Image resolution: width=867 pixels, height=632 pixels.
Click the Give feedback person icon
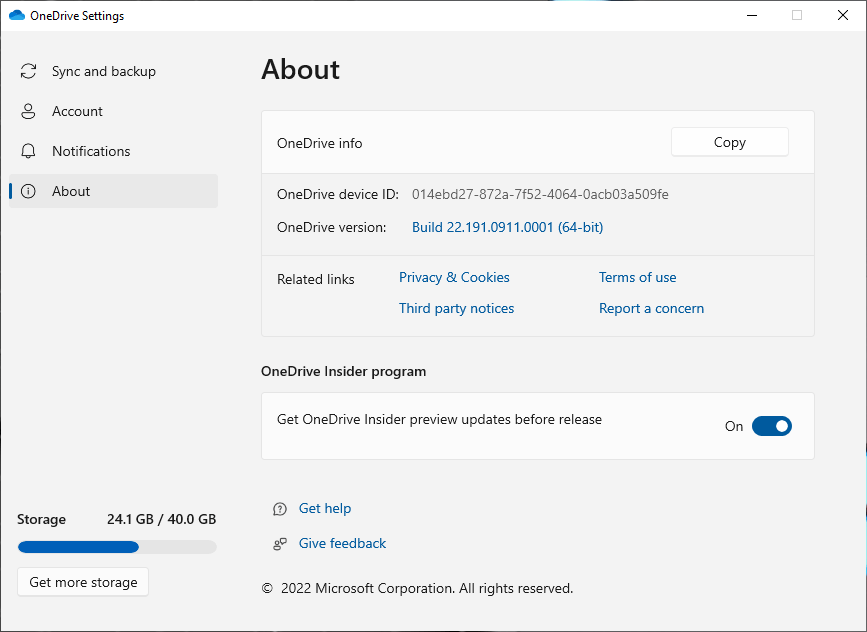(280, 544)
